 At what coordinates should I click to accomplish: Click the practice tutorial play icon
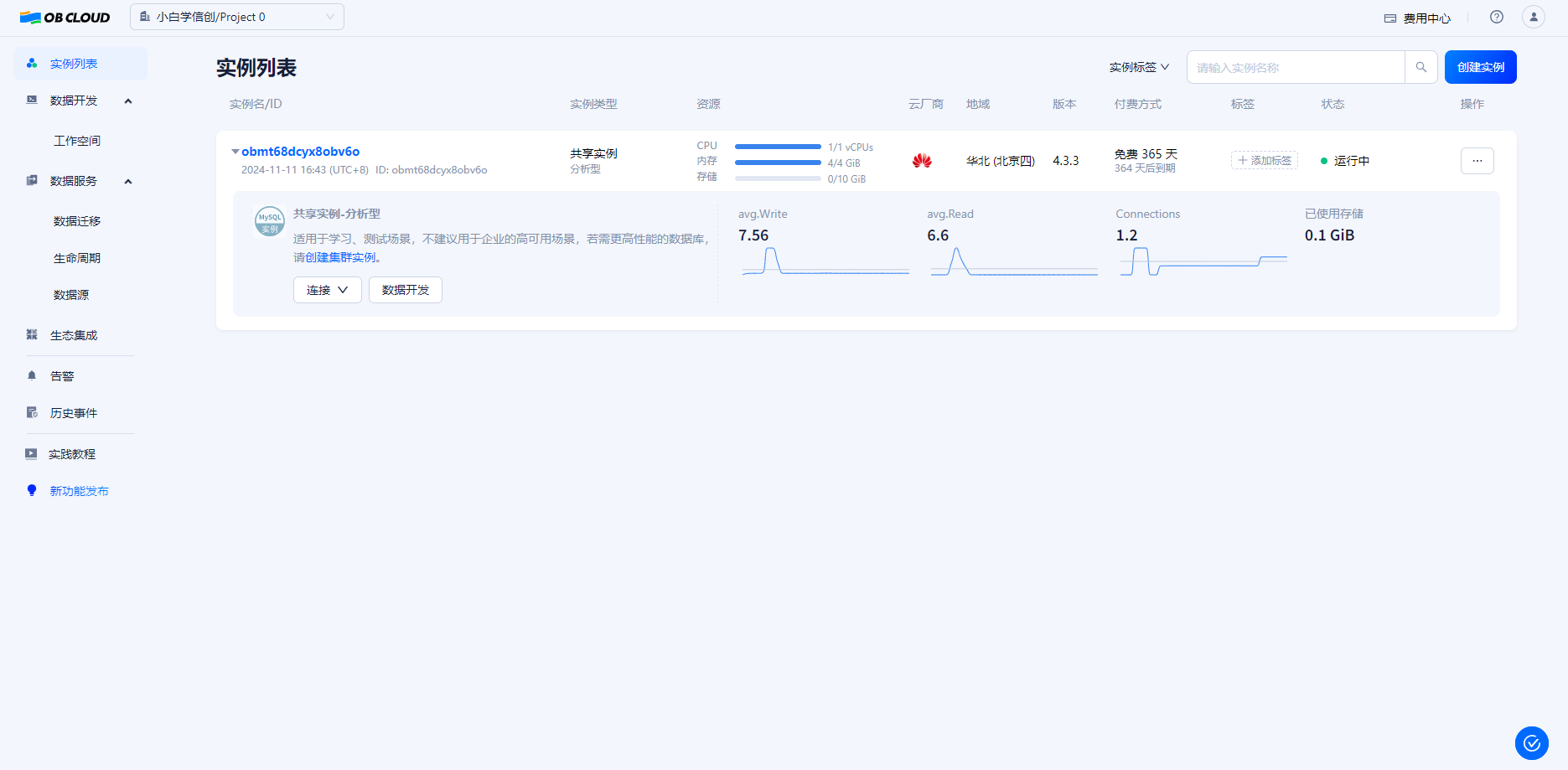(31, 454)
